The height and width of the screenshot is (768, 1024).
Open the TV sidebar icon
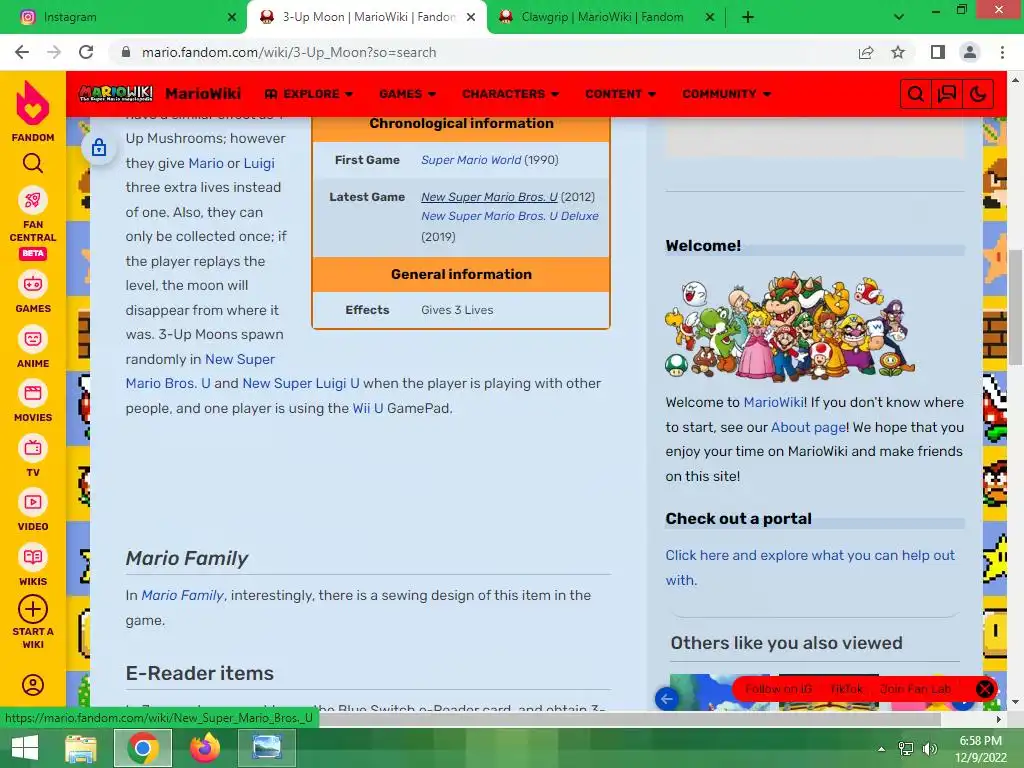(33, 448)
